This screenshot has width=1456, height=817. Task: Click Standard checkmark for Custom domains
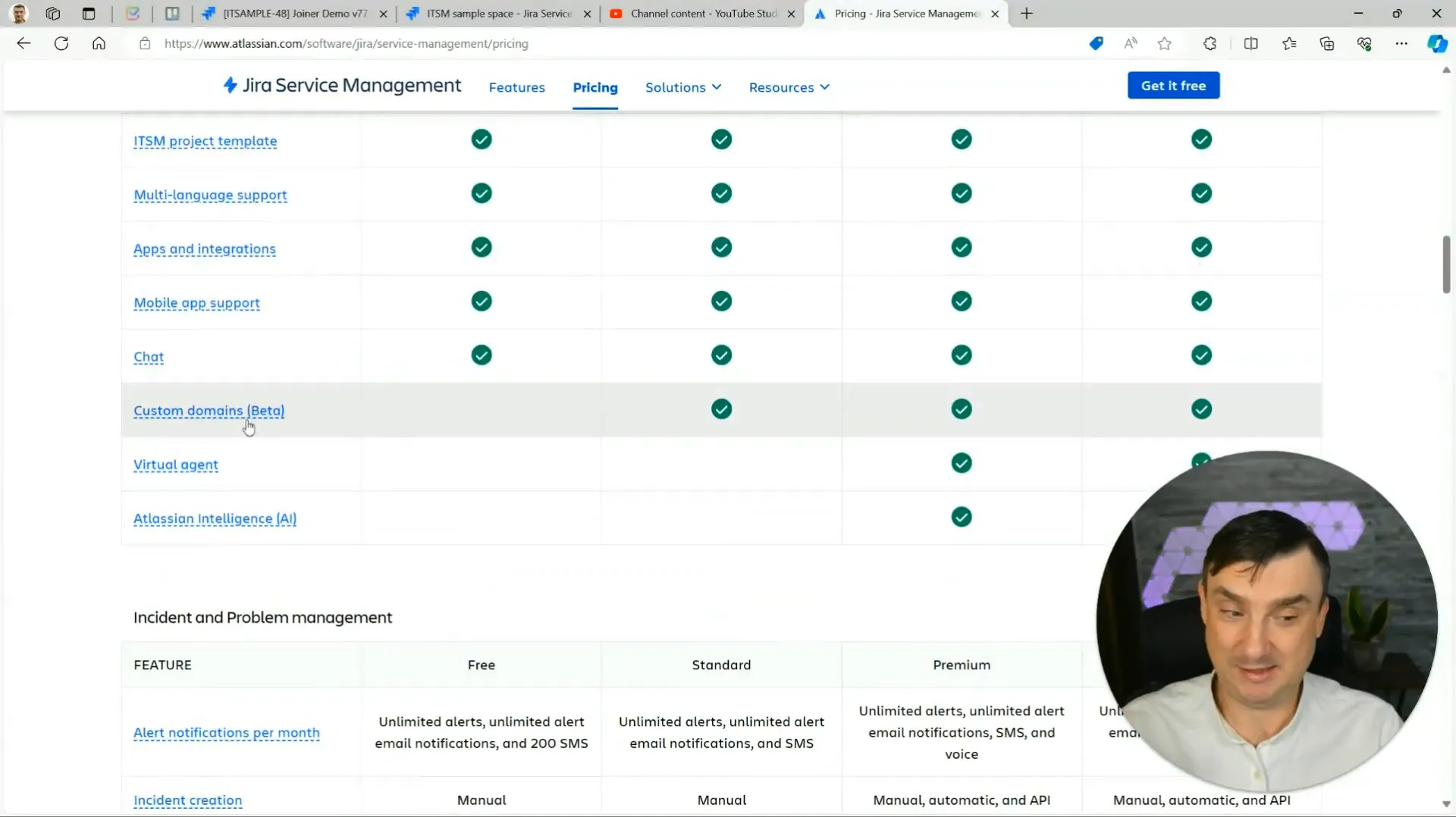(x=721, y=409)
